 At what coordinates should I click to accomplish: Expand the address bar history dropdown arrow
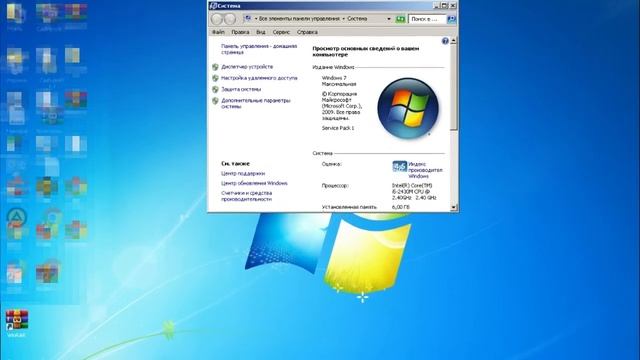point(389,19)
